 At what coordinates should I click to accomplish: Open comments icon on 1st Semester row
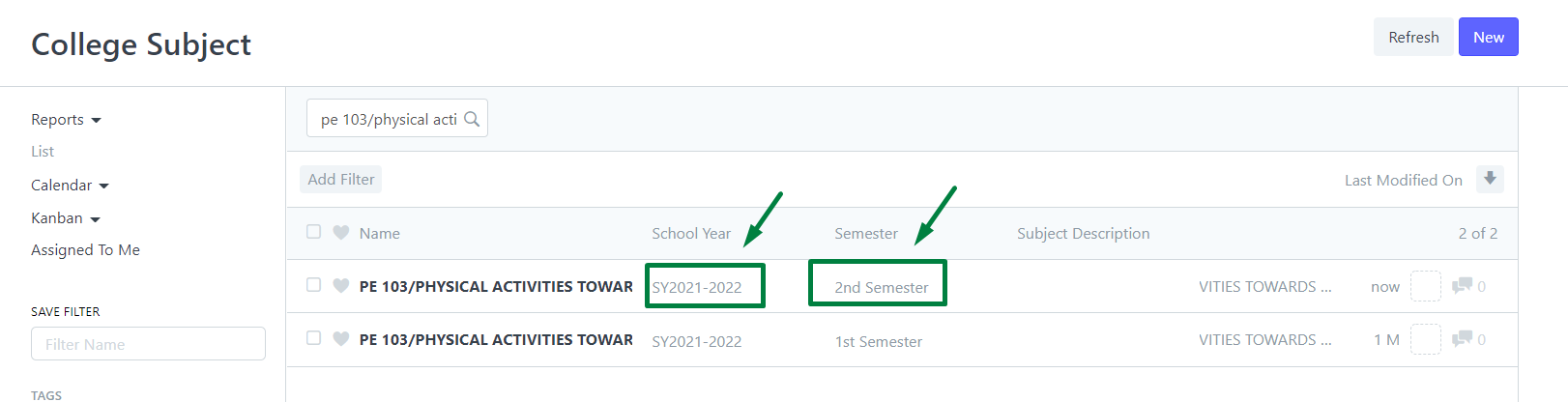1462,339
